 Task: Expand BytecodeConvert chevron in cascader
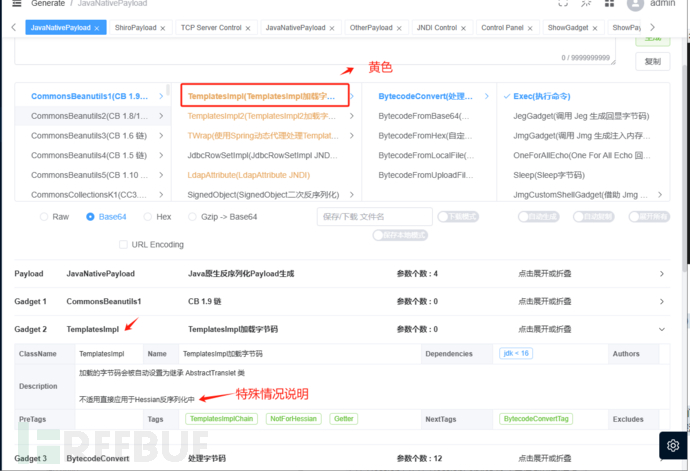[x=486, y=96]
